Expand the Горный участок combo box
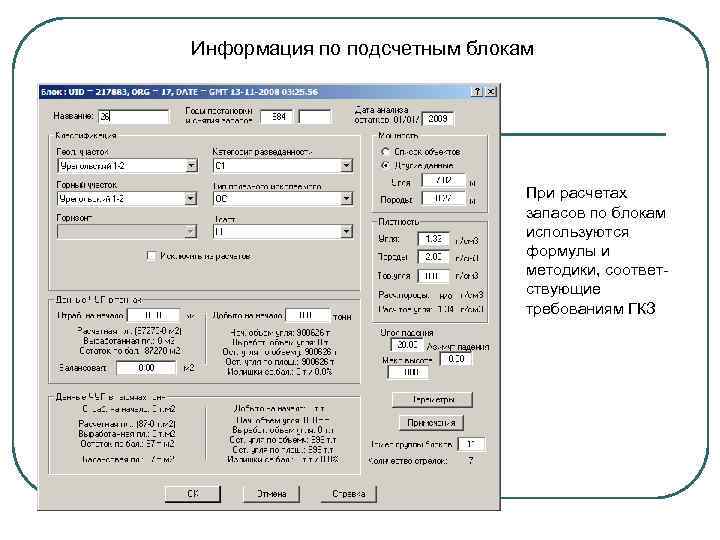The width and height of the screenshot is (720, 540). 191,198
